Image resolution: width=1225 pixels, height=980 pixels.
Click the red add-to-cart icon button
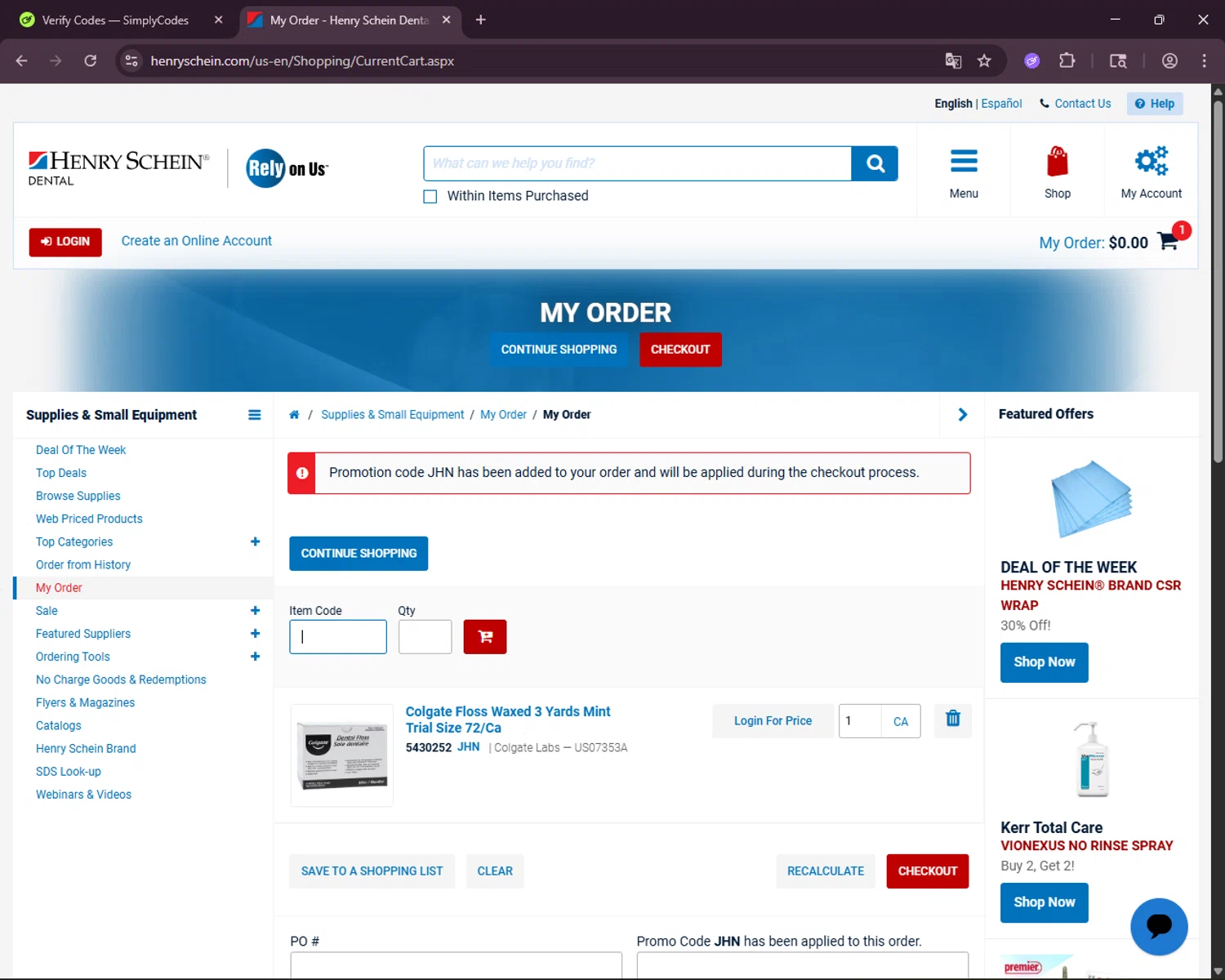[485, 637]
